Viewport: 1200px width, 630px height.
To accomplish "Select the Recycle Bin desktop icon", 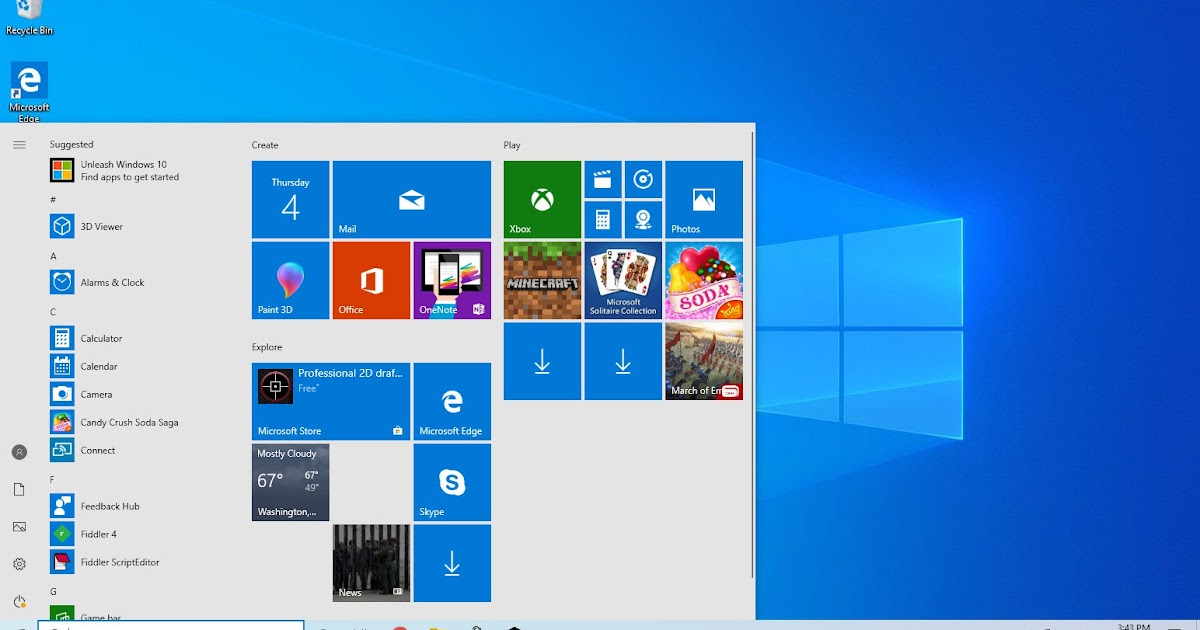I will pos(29,18).
